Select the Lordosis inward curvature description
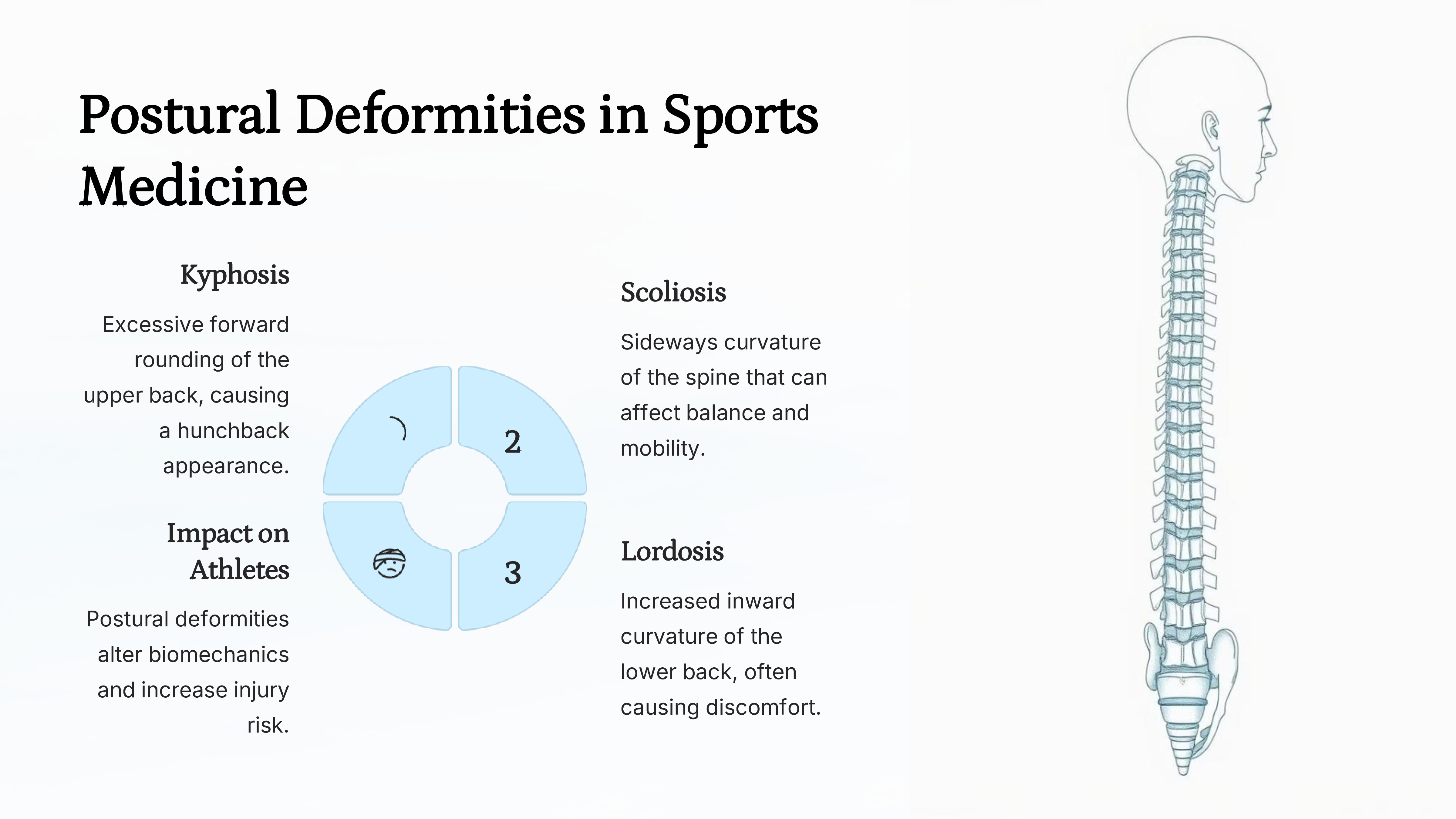The height and width of the screenshot is (819, 1456). [x=721, y=654]
